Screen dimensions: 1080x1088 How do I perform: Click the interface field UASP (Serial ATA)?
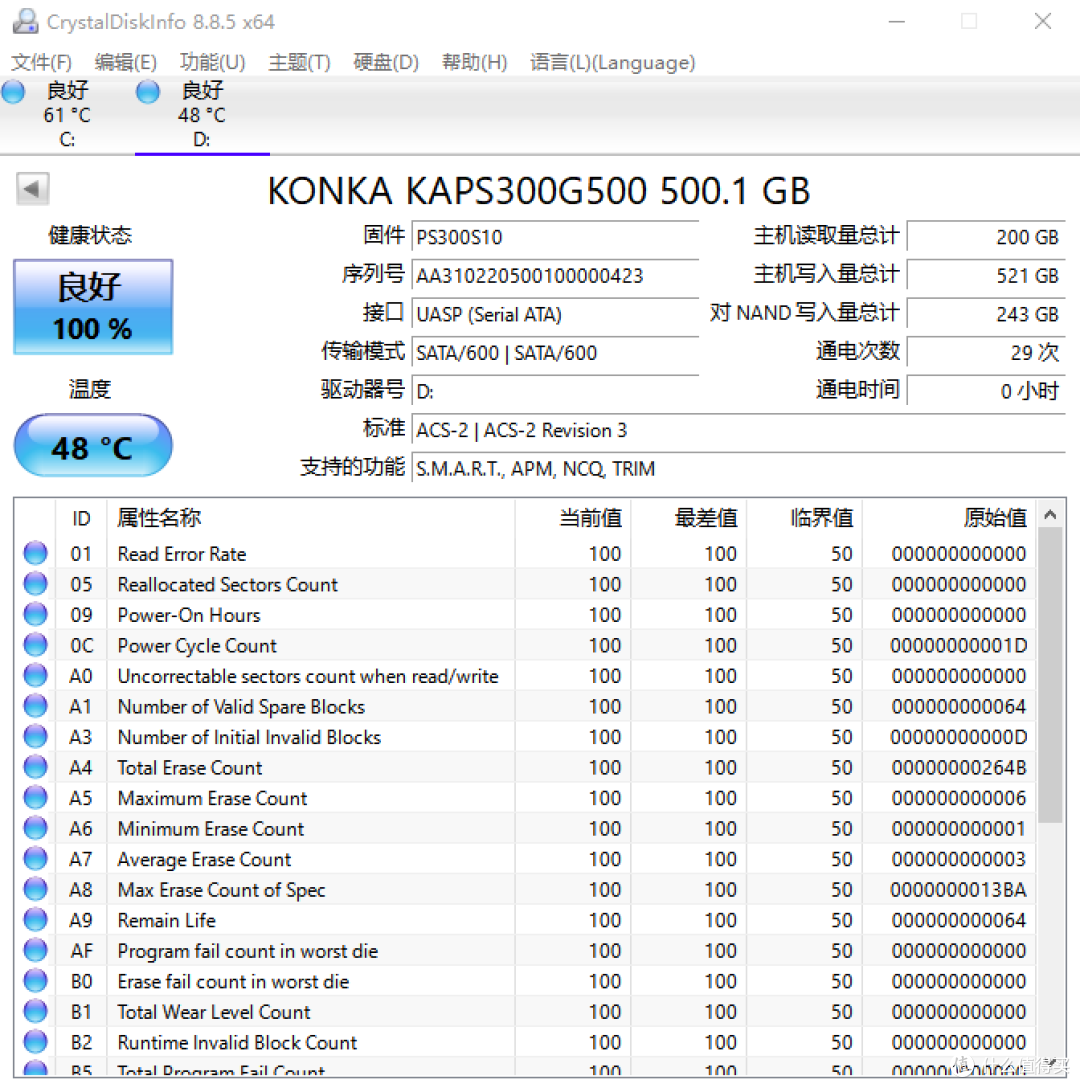point(555,314)
